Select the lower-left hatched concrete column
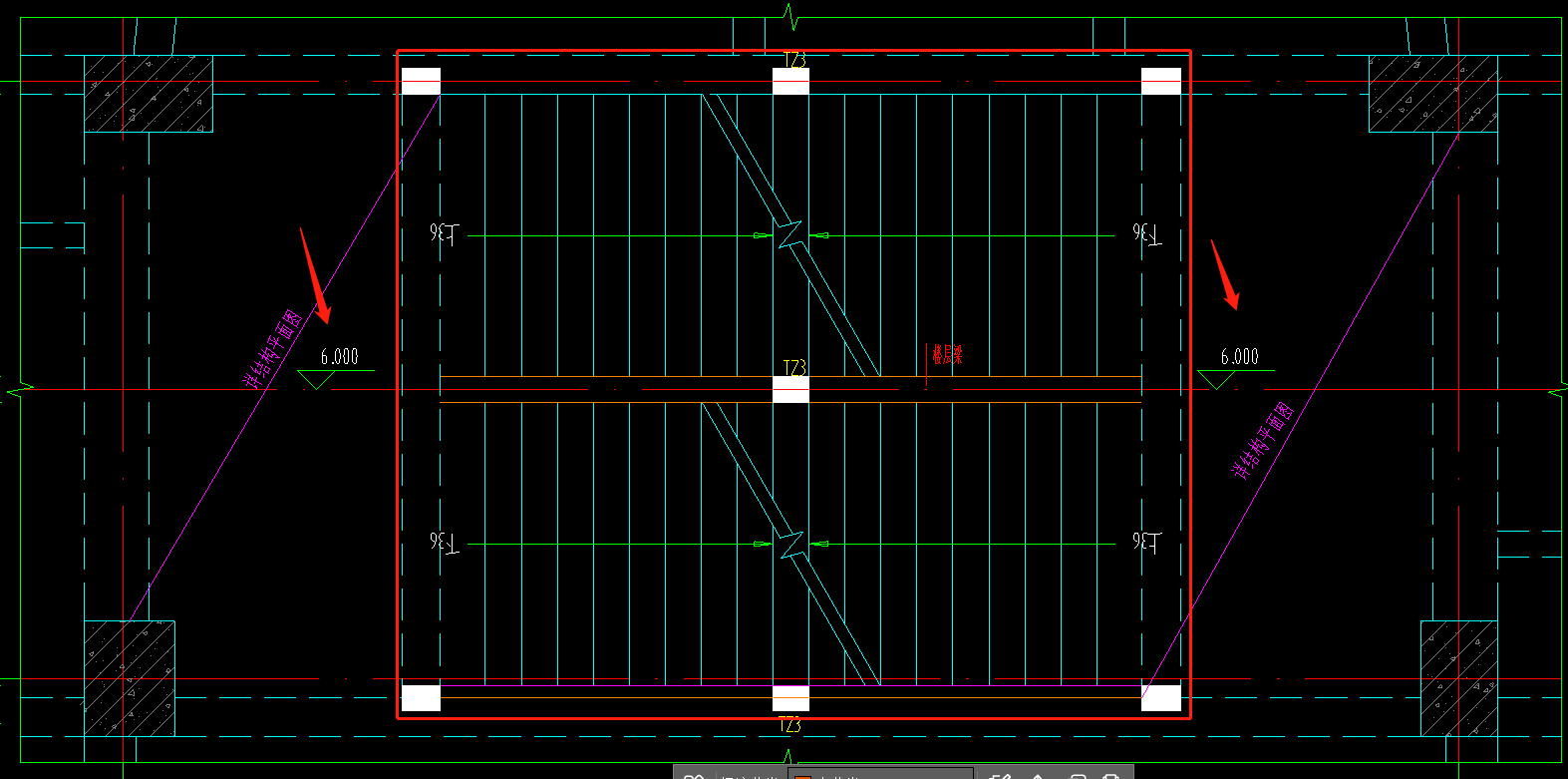Image resolution: width=1568 pixels, height=779 pixels. click(130, 678)
